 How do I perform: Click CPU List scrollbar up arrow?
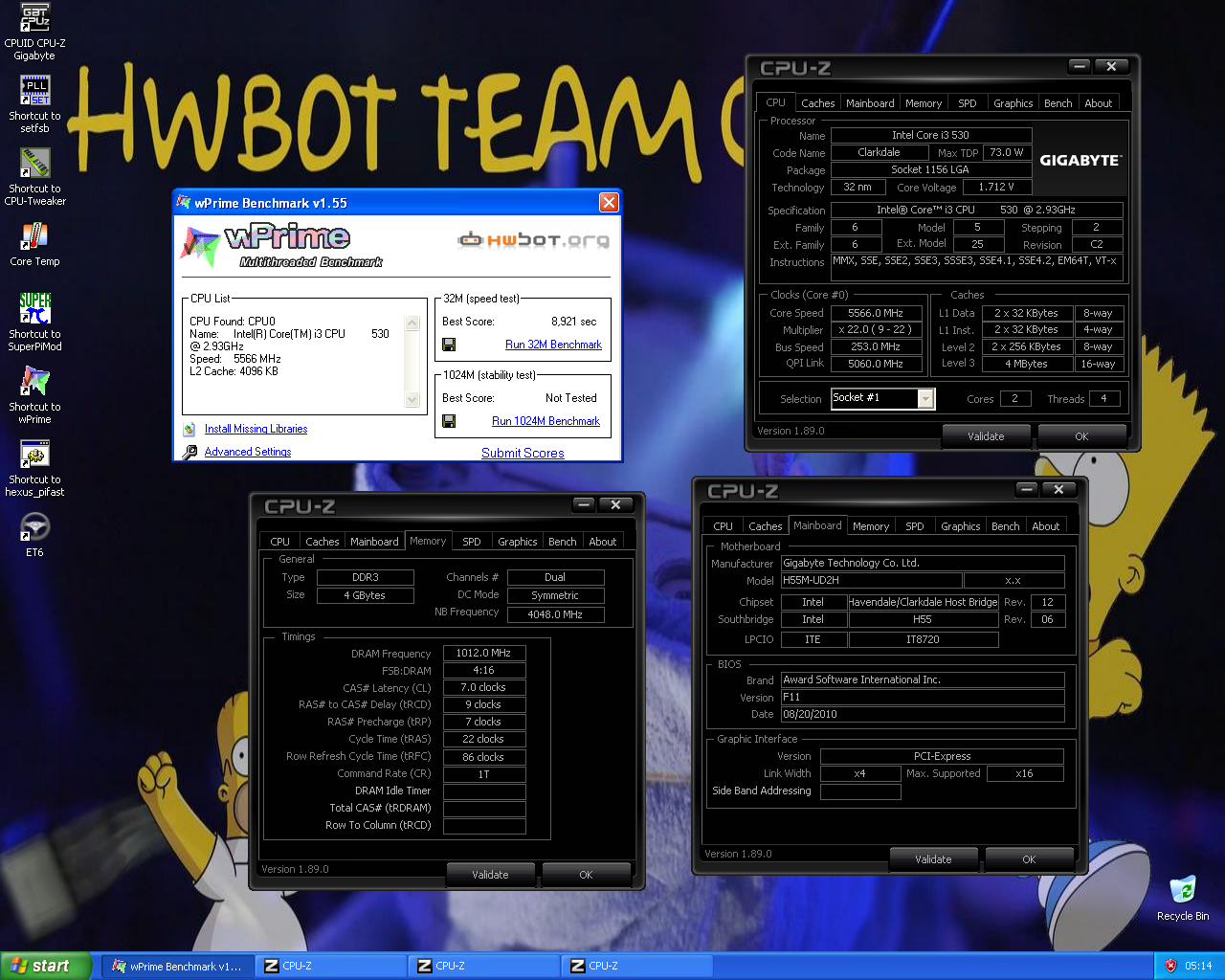[412, 323]
